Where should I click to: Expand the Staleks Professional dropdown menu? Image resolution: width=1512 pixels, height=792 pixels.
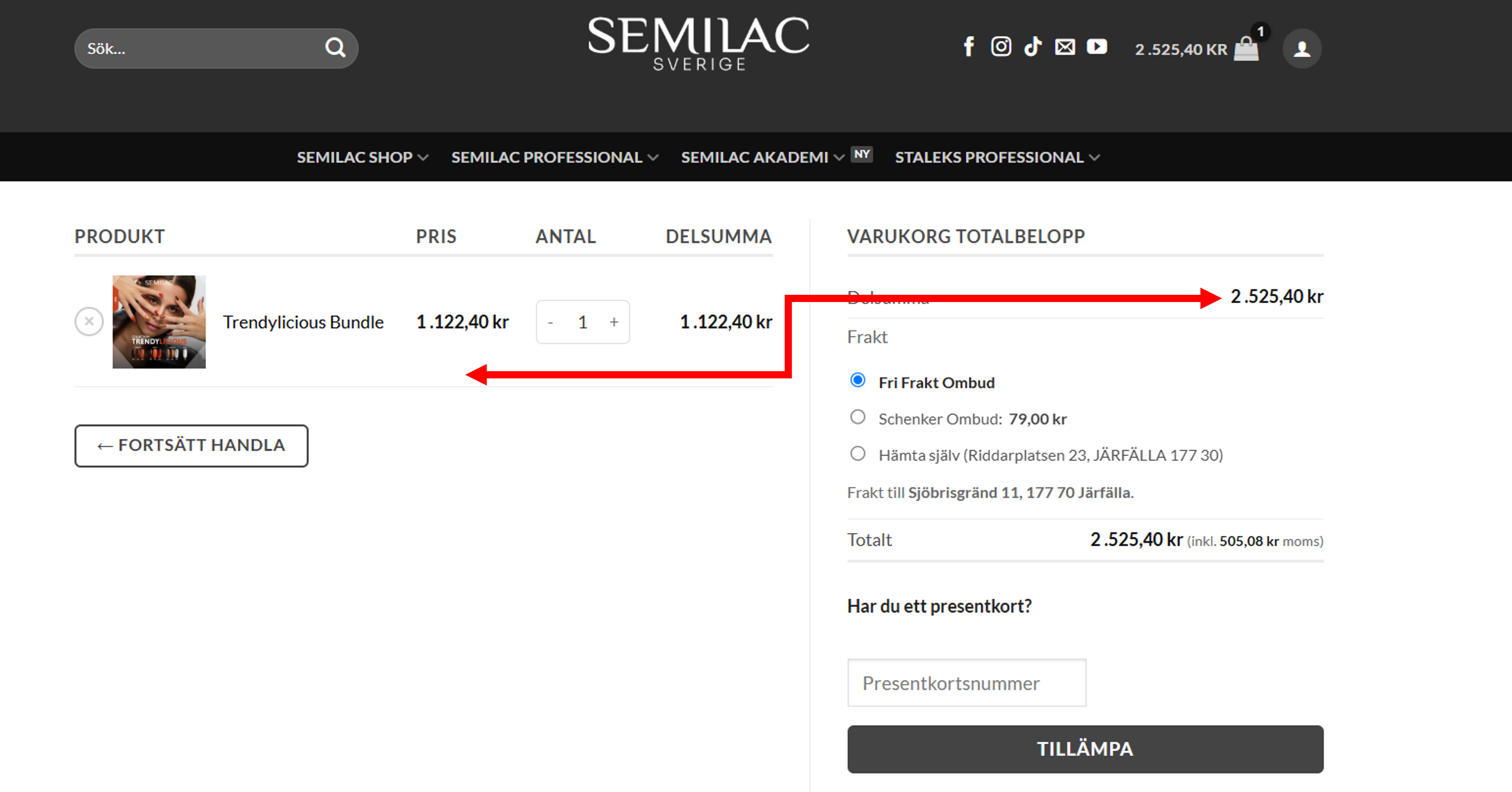click(997, 157)
